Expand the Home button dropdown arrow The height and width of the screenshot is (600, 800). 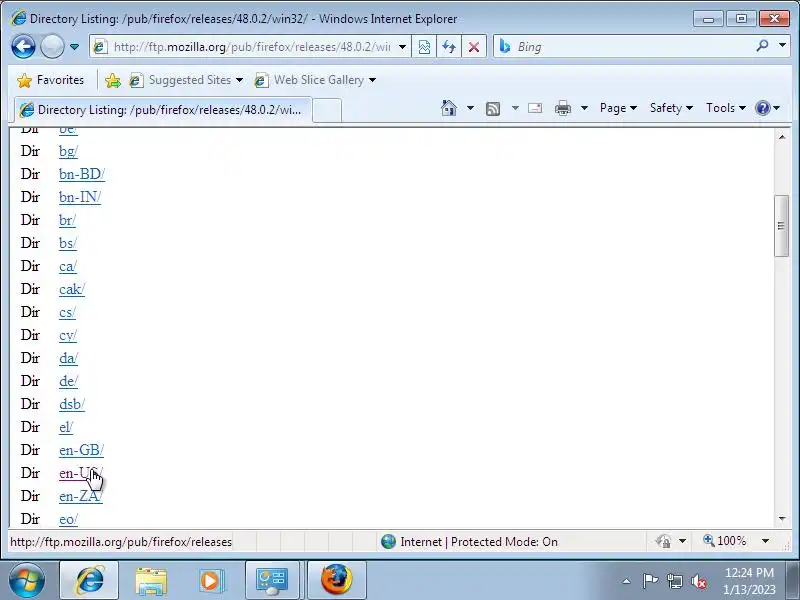pos(470,108)
